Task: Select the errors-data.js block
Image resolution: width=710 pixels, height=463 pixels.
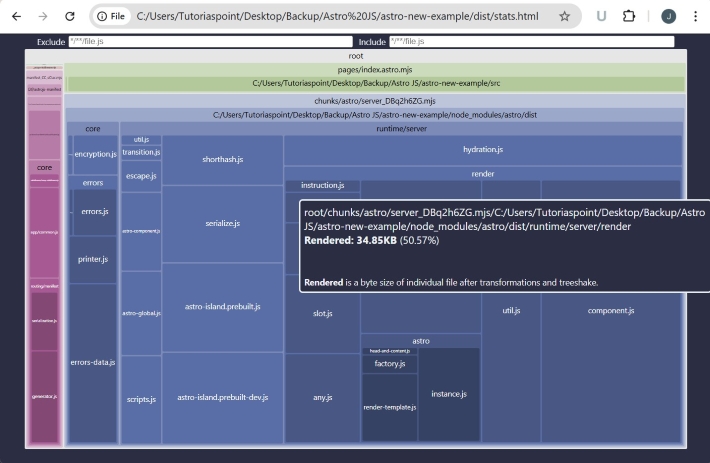Action: pyautogui.click(x=93, y=363)
